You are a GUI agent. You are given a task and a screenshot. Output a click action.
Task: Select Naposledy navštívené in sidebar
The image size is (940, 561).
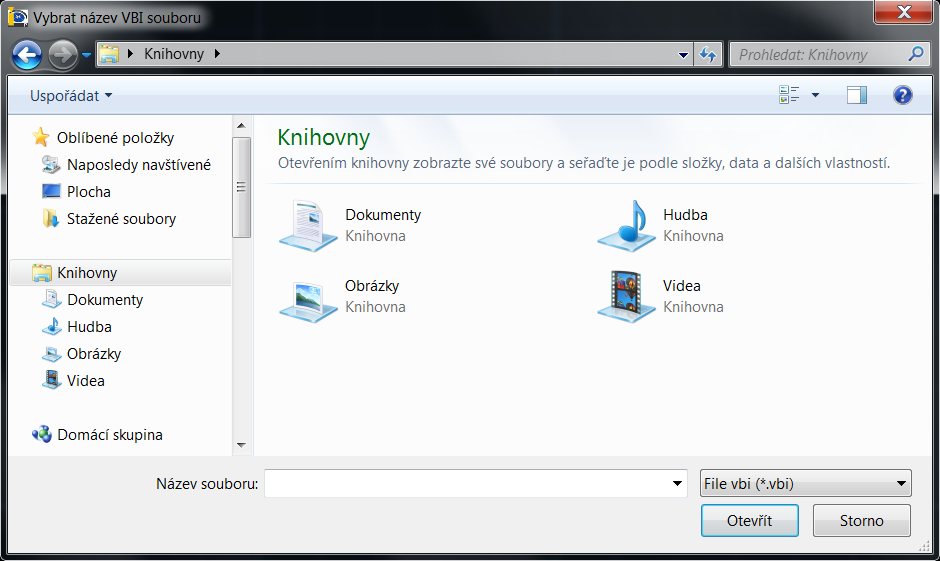(138, 165)
